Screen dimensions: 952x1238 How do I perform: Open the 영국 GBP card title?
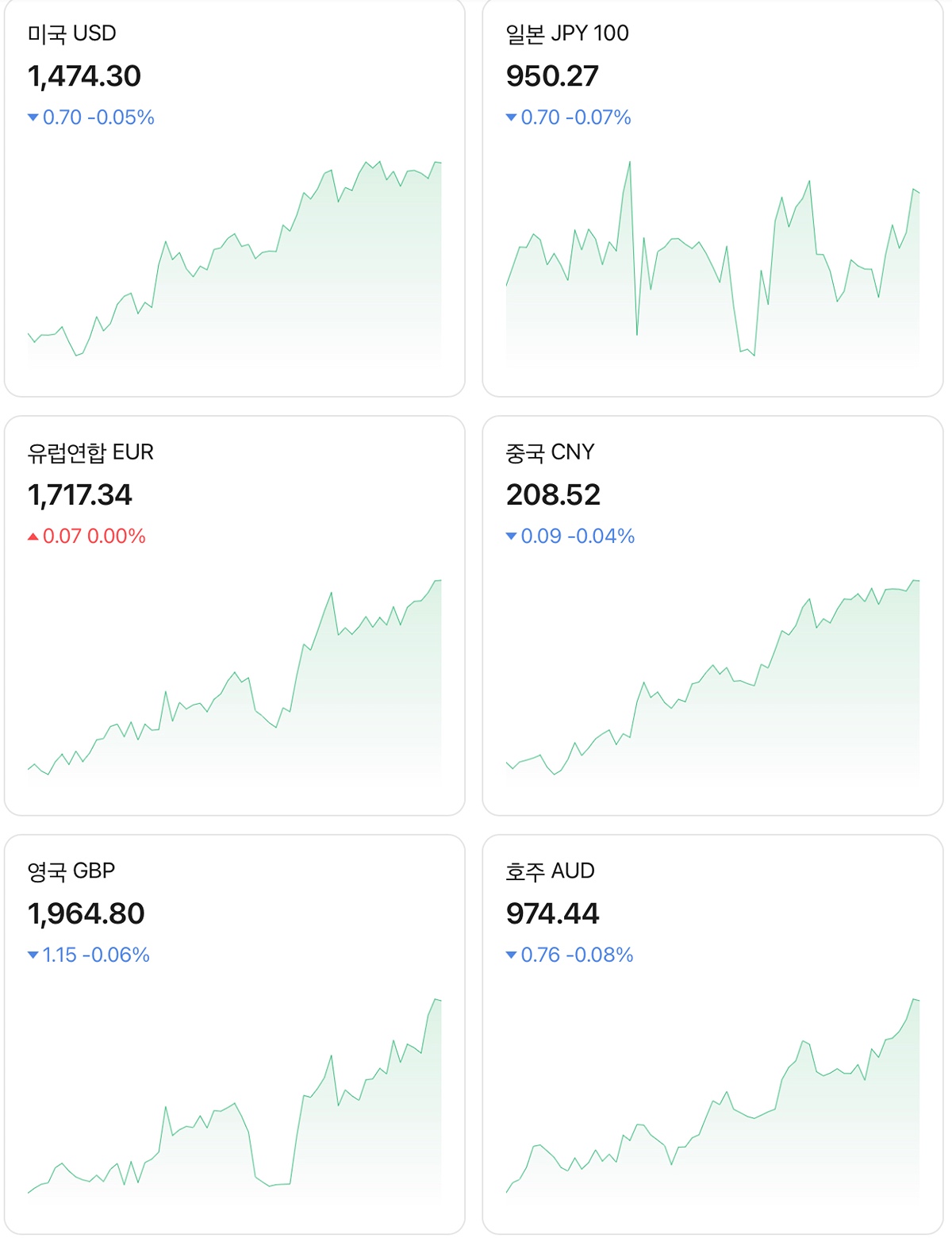pyautogui.click(x=71, y=871)
